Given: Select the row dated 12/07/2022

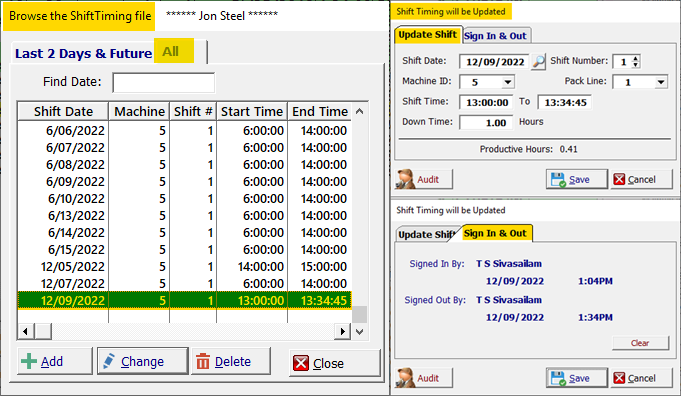Looking at the screenshot, I should click(185, 284).
